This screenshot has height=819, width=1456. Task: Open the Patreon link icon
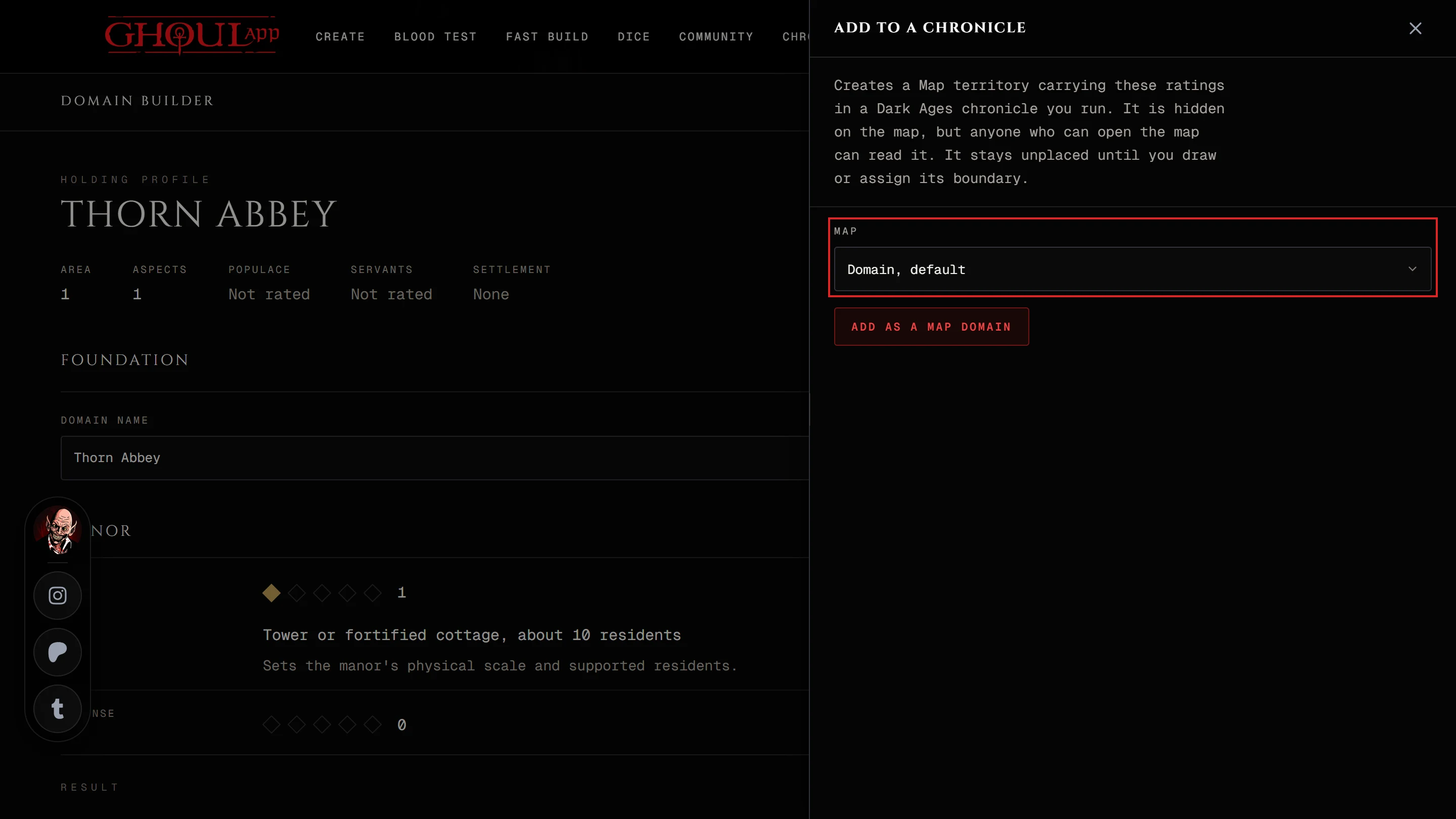[x=58, y=652]
